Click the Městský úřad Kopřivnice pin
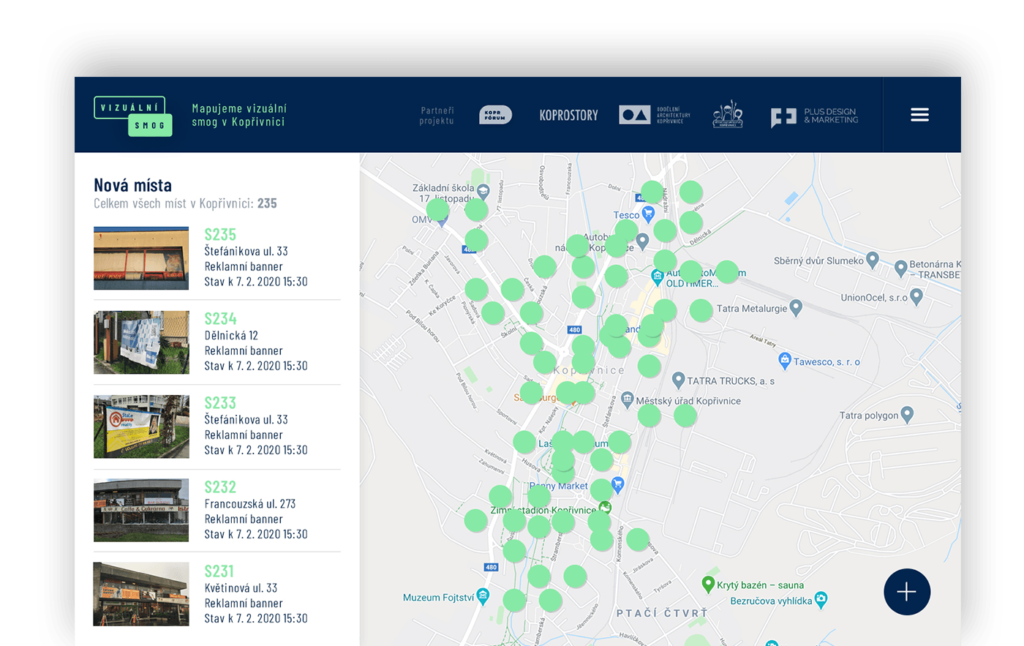This screenshot has width=1024, height=646. [627, 399]
